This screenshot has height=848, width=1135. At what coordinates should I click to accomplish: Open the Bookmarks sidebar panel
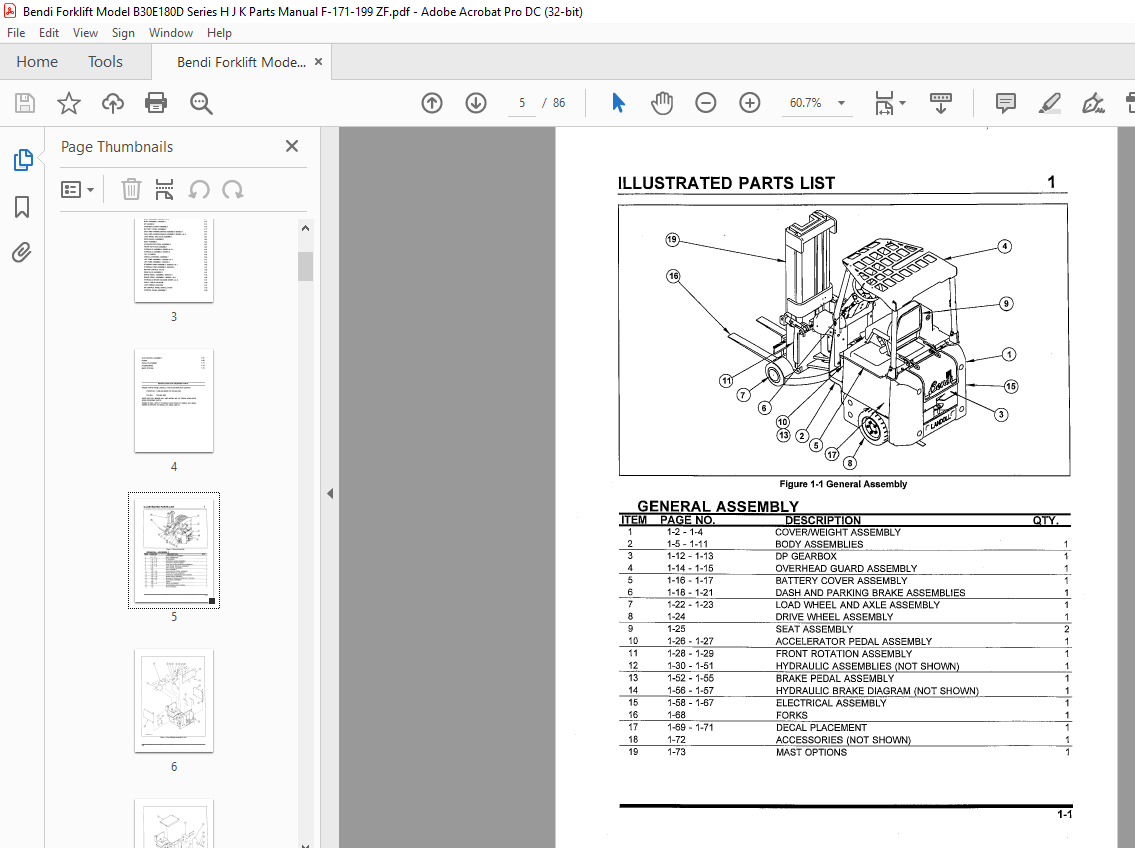pos(22,207)
